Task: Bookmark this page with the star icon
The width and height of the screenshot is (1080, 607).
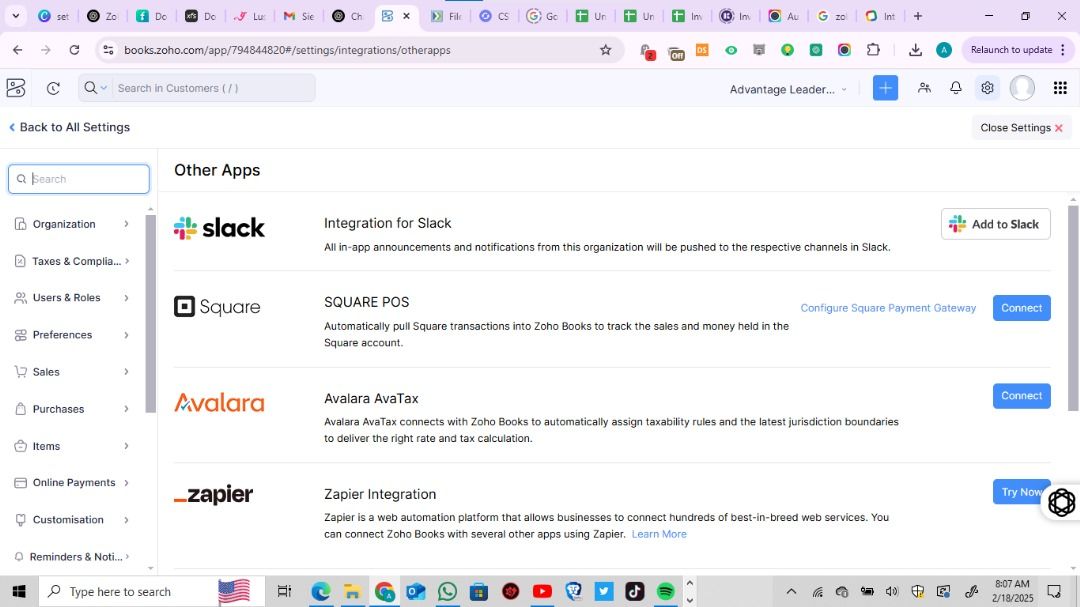Action: (x=605, y=50)
